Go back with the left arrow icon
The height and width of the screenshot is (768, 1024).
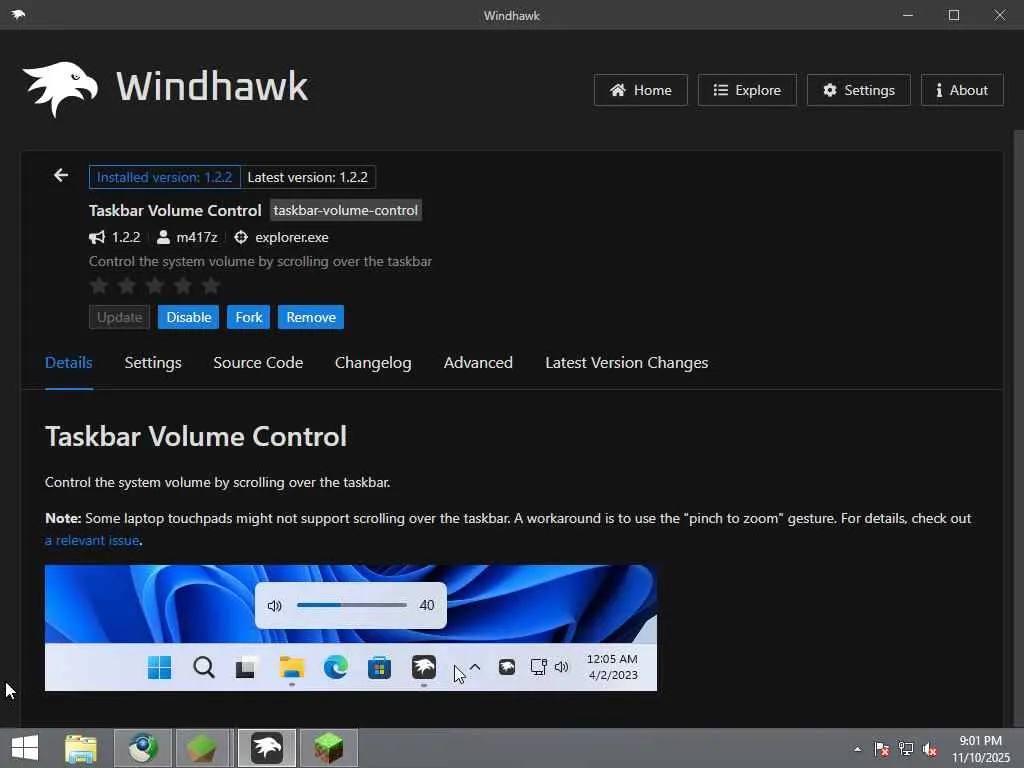[61, 175]
